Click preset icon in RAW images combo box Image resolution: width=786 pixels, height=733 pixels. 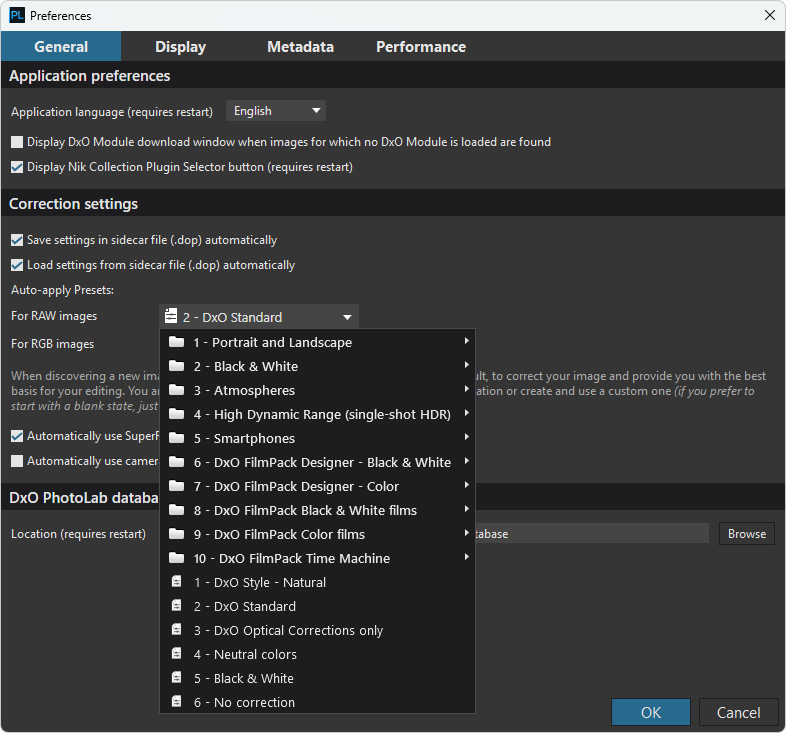tap(171, 316)
